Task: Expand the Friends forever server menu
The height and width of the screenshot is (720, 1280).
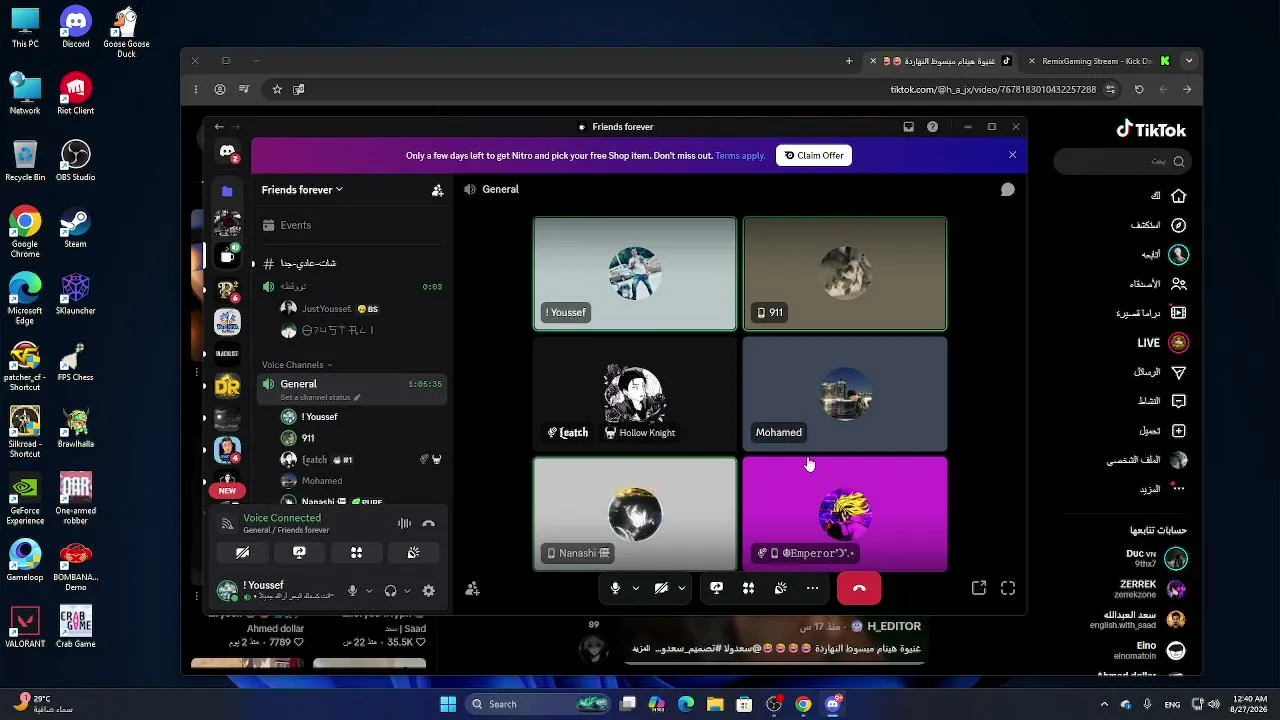Action: tap(302, 190)
